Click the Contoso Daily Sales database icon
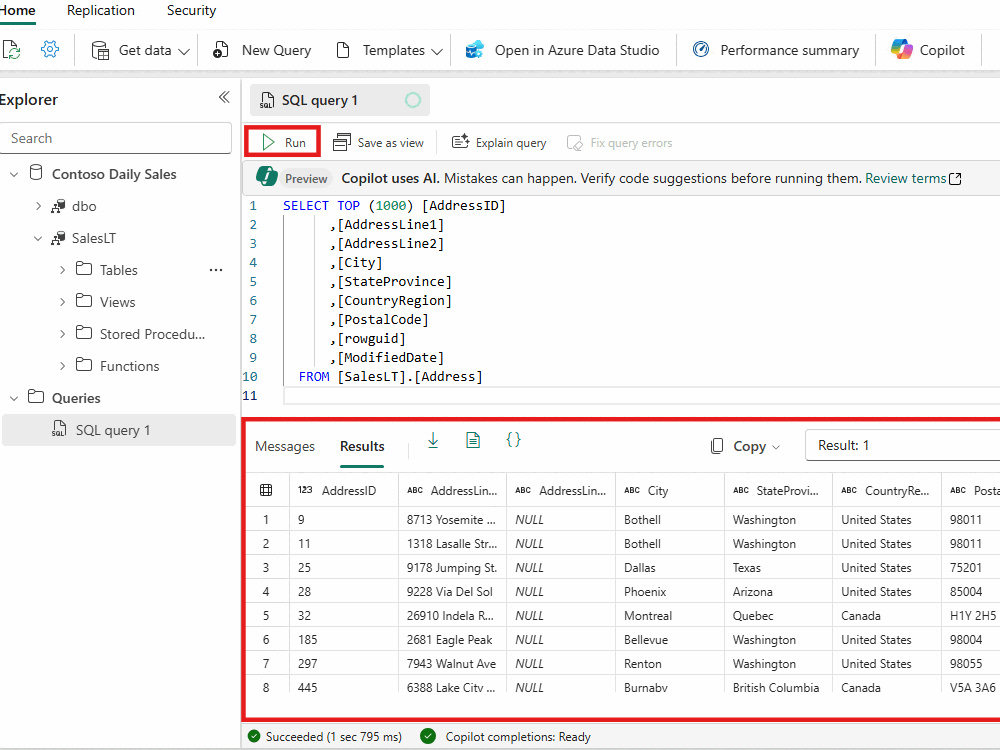The width and height of the screenshot is (1000, 750). [x=36, y=173]
